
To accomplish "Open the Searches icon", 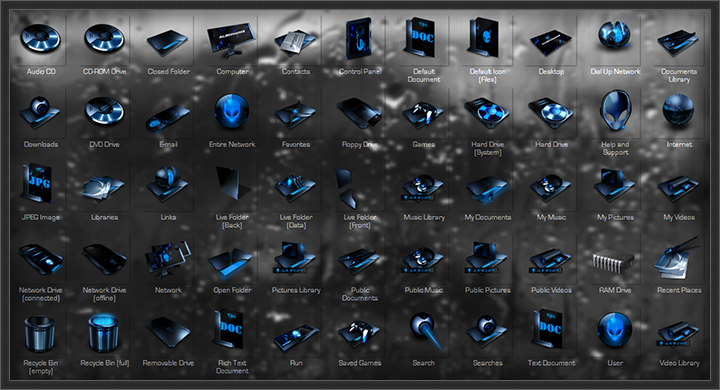I will coord(487,332).
